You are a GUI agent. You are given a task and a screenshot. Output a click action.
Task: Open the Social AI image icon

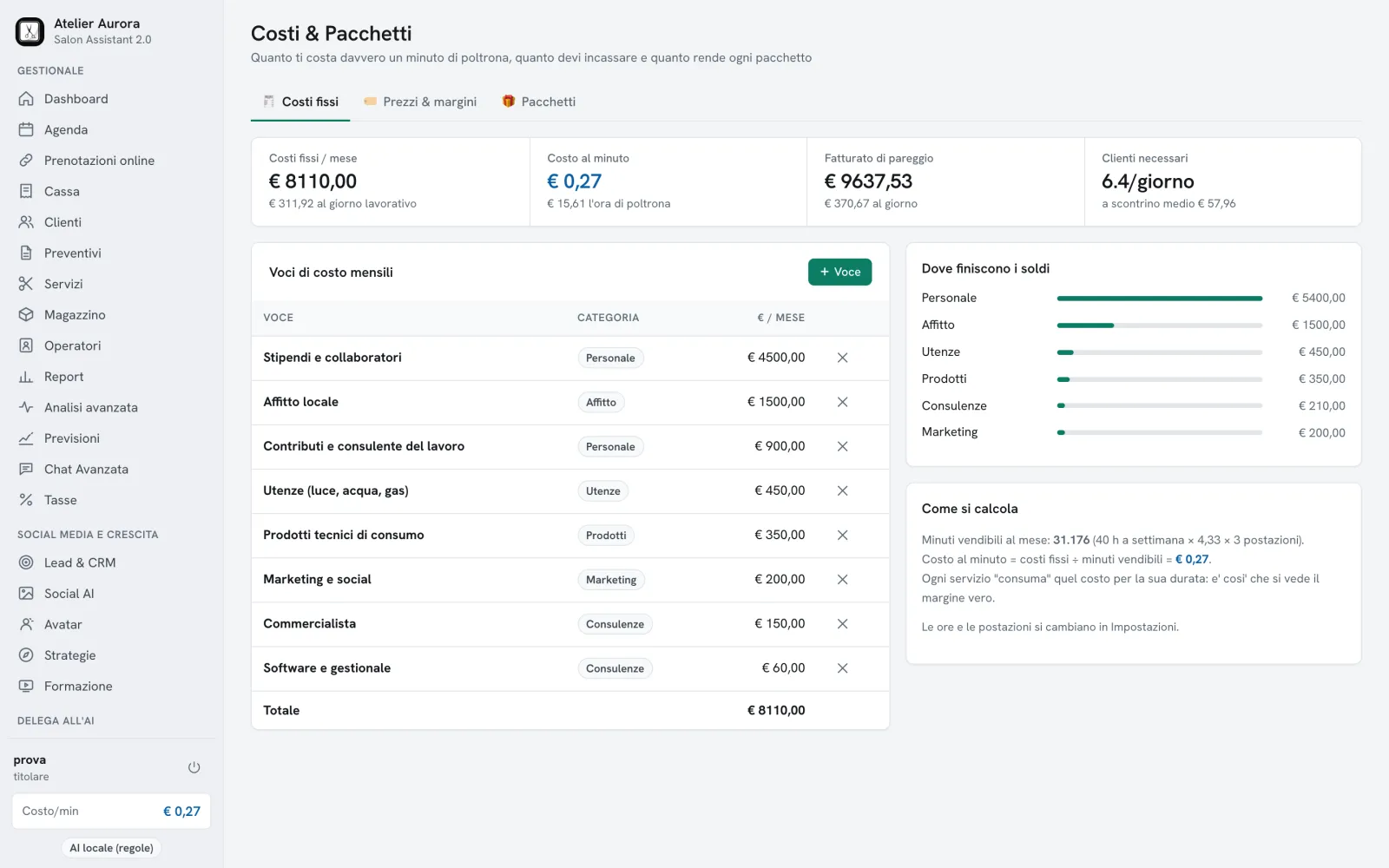[x=26, y=594]
